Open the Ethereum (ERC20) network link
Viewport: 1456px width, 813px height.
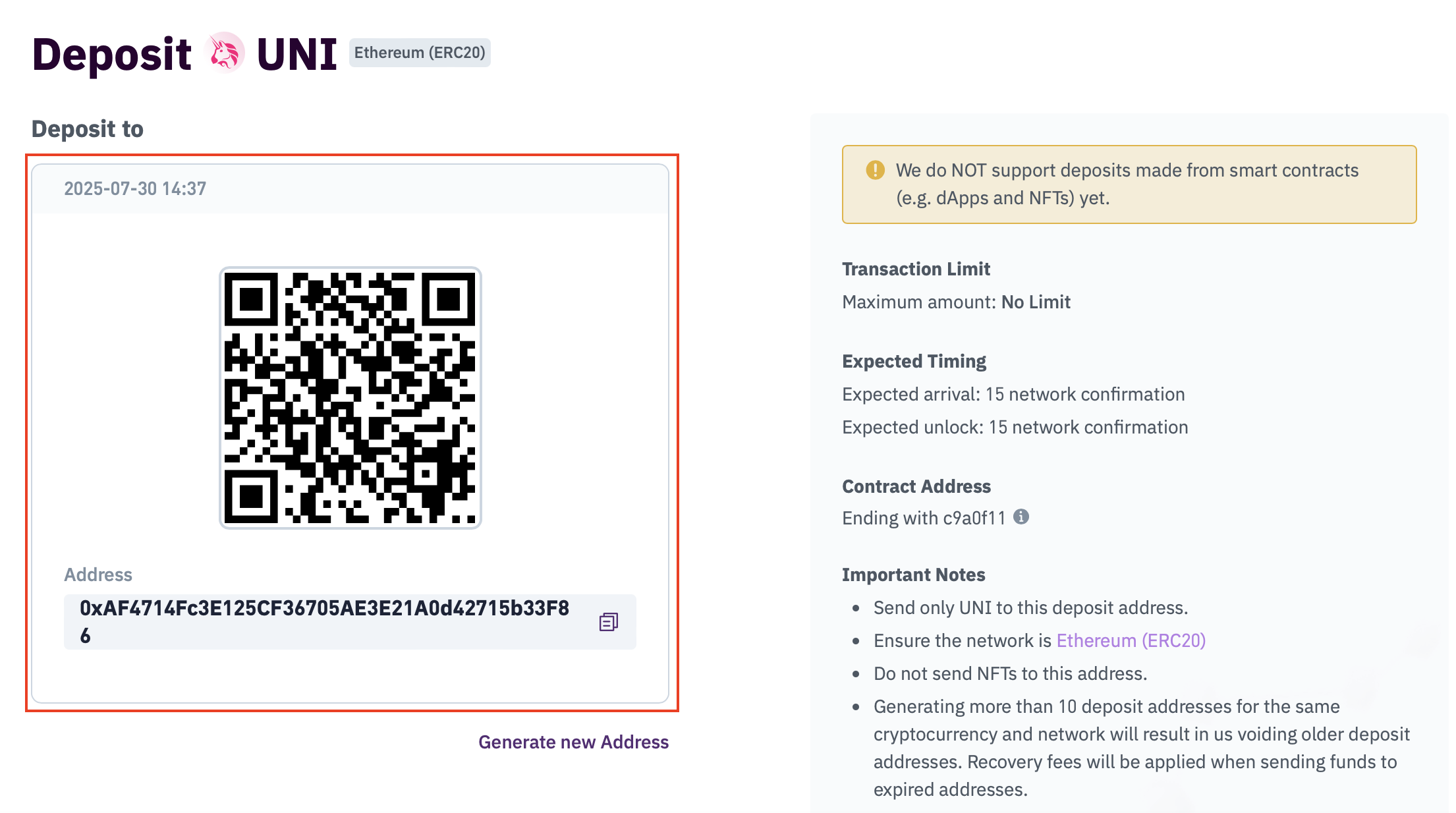click(1131, 640)
